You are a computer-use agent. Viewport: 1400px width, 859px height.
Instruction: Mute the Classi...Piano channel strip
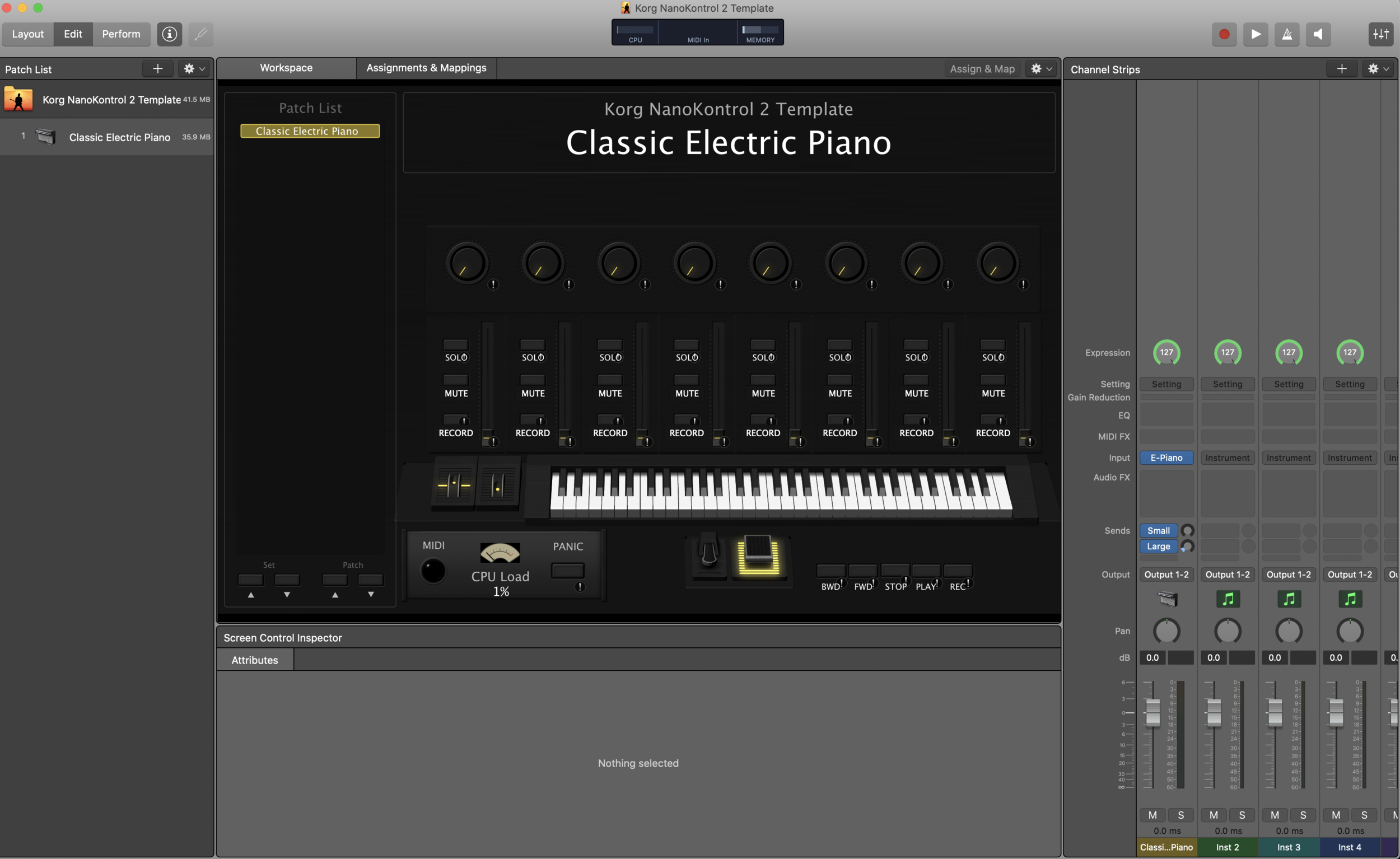point(1152,815)
